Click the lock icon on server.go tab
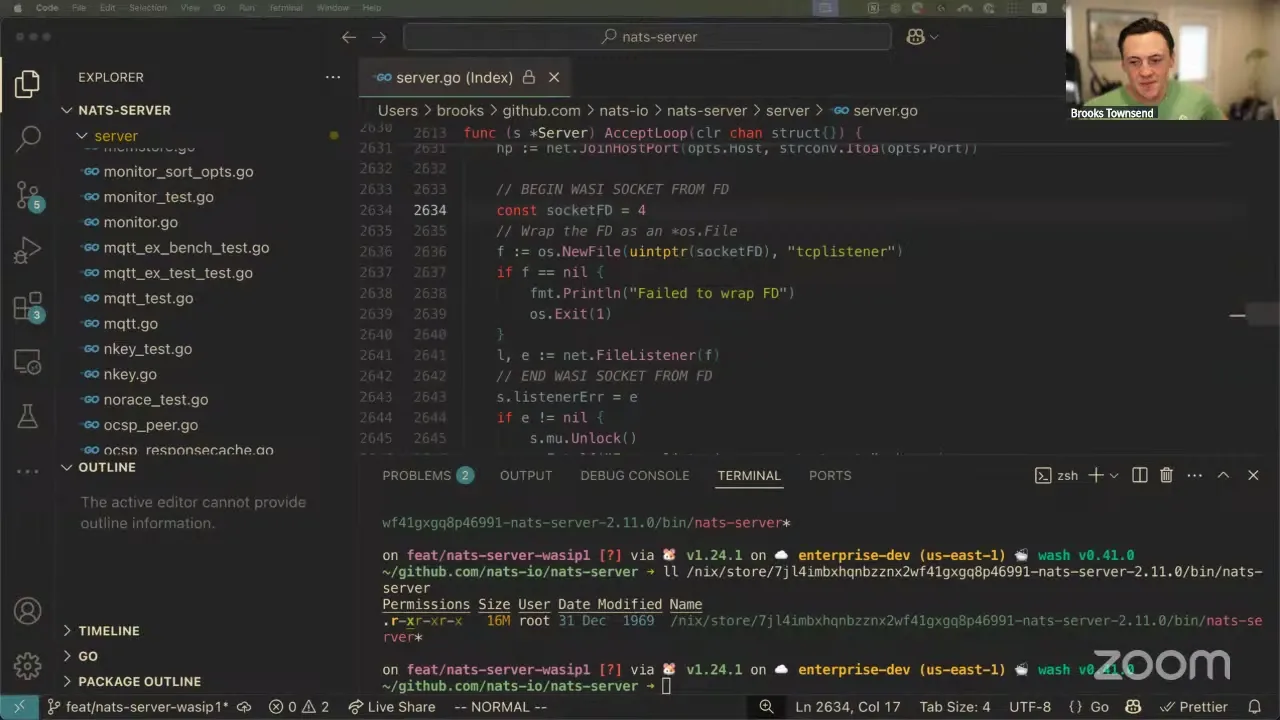 529,77
